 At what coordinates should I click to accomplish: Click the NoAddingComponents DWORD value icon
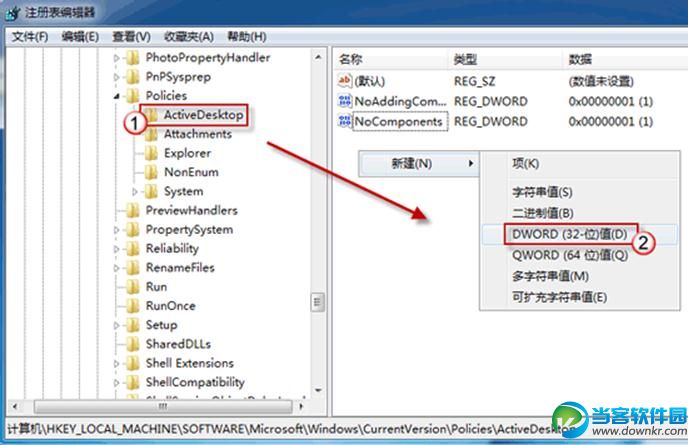[344, 101]
